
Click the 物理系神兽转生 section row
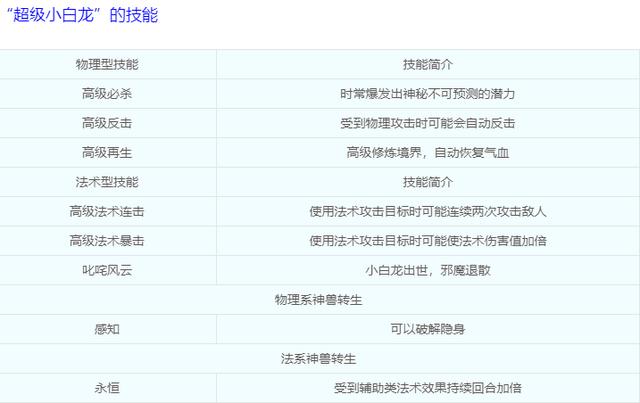(320, 300)
